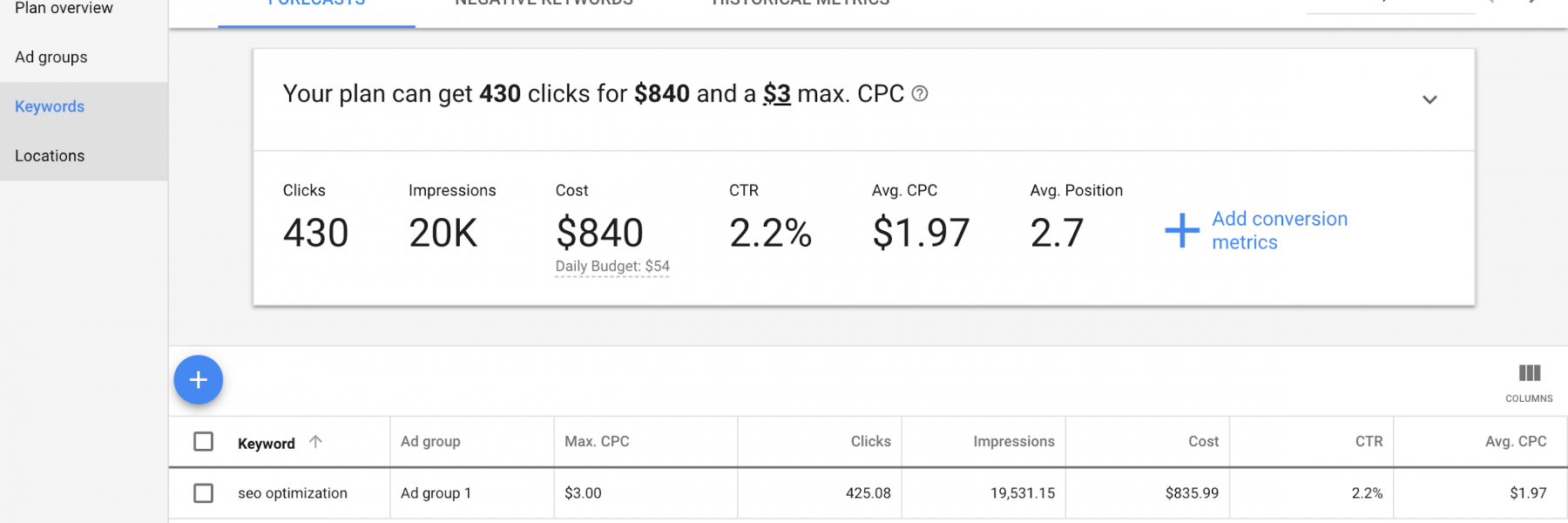Select Keywords in the sidebar
This screenshot has width=1568, height=523.
(x=50, y=106)
